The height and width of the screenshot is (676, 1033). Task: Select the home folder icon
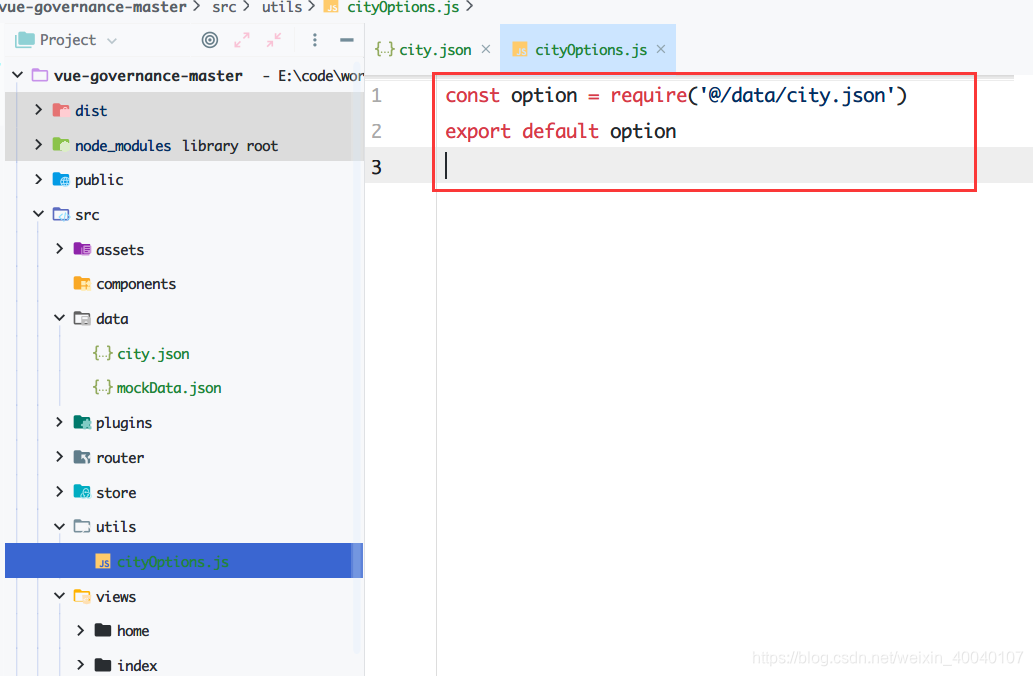(103, 631)
